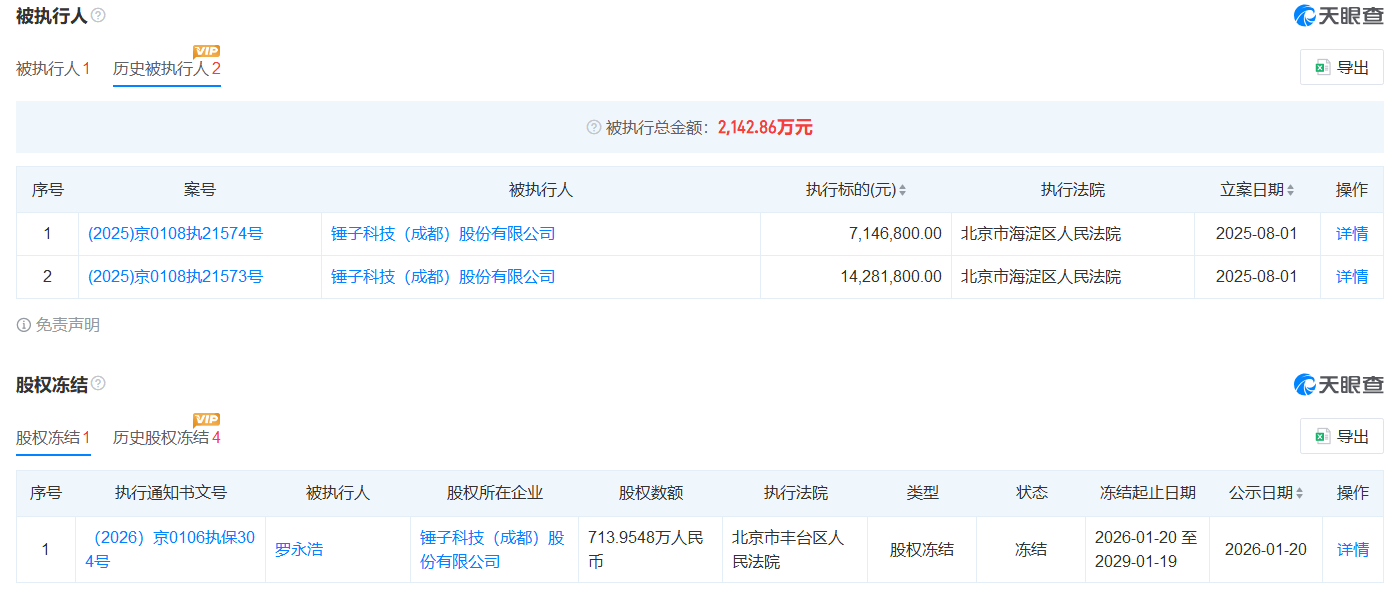The image size is (1400, 600).
Task: Switch to the 被执行人 1 tab
Action: pos(53,69)
